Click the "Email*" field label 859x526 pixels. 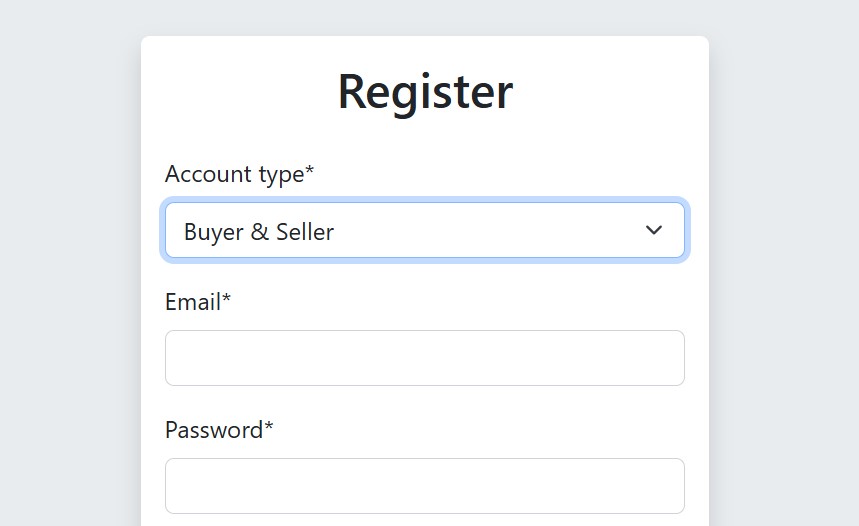tap(198, 302)
